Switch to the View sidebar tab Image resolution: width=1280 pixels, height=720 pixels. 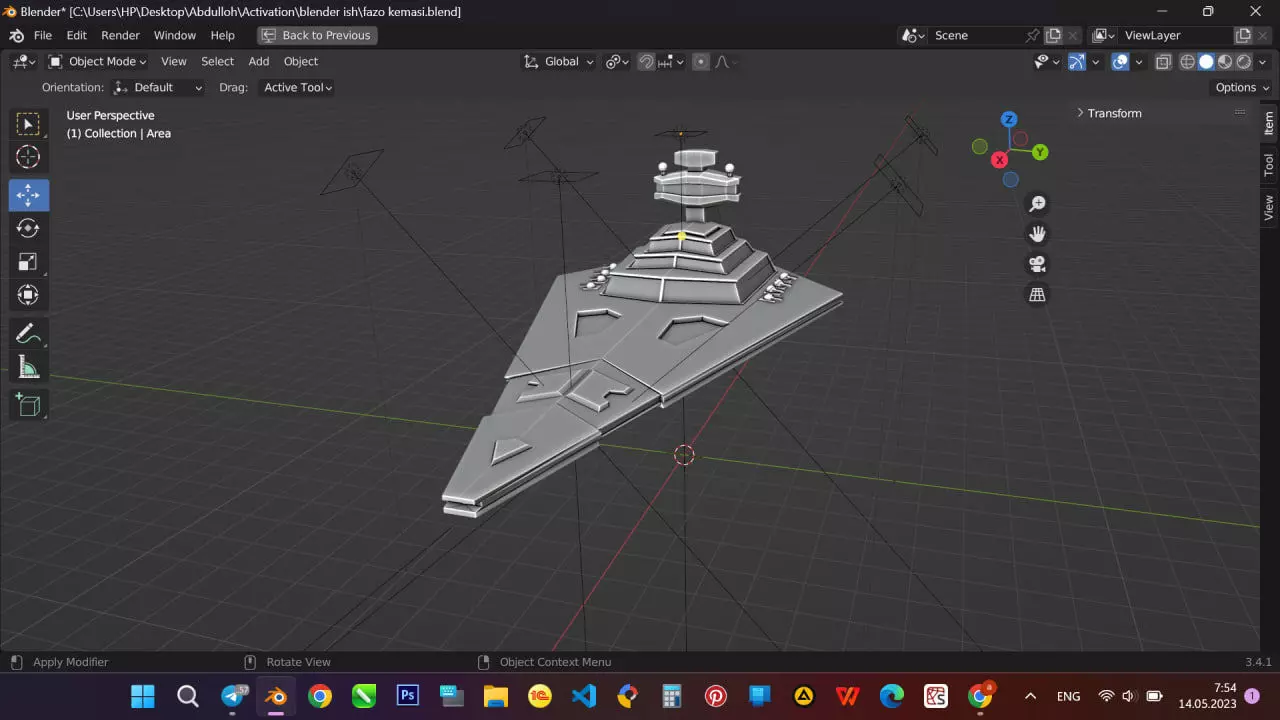(1268, 207)
